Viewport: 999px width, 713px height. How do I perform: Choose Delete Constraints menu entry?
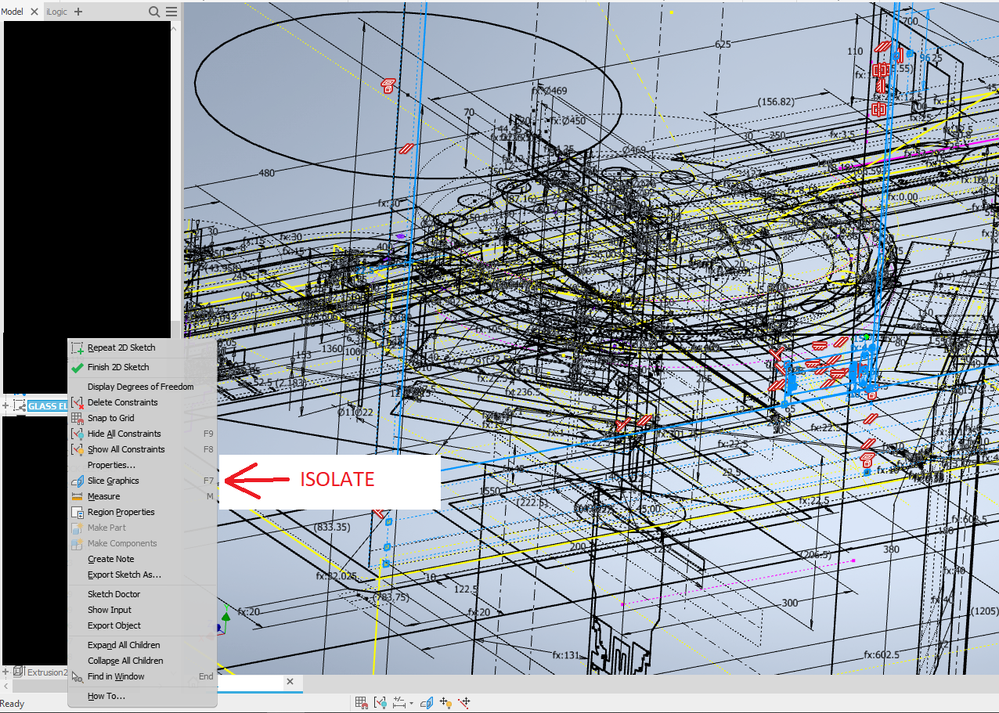pos(142,402)
